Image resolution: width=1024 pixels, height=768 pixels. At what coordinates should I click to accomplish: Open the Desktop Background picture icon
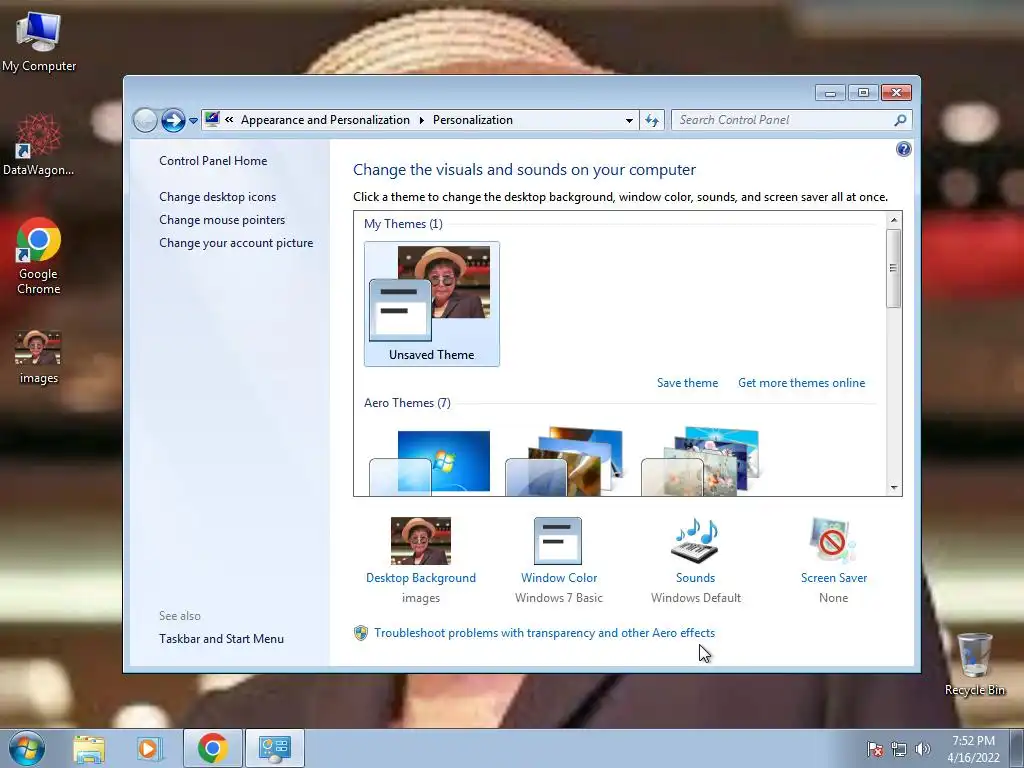tap(421, 541)
